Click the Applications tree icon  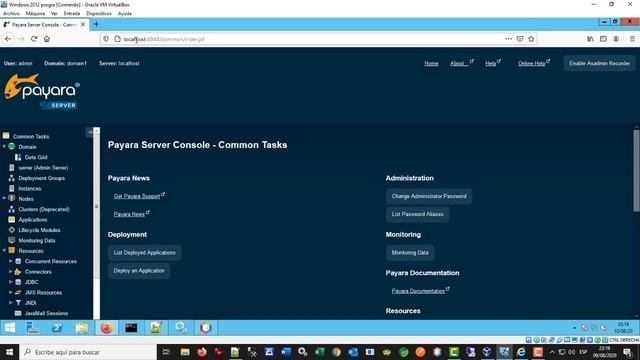point(11,220)
